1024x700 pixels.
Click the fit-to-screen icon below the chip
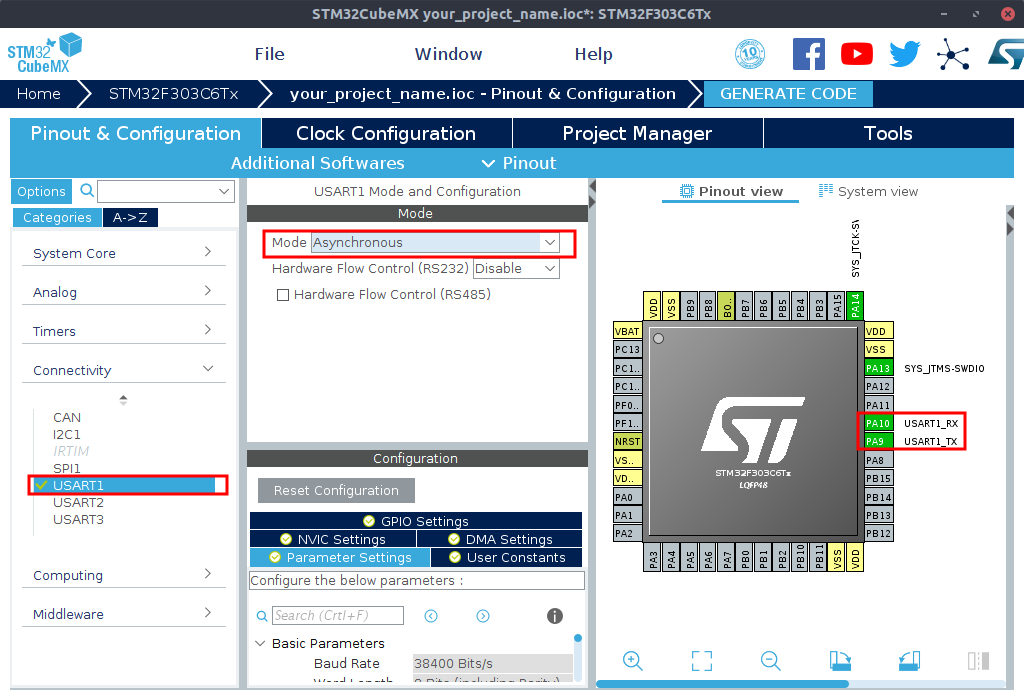point(701,660)
